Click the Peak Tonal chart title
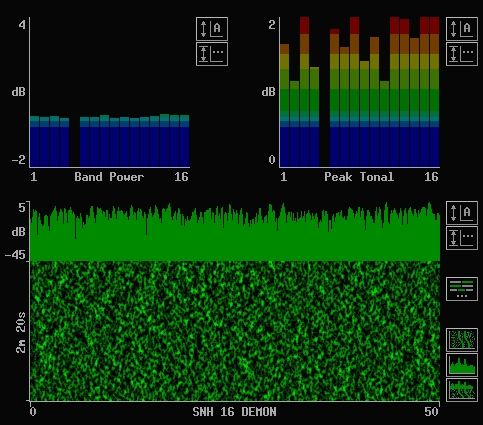The image size is (483, 425). (x=359, y=177)
